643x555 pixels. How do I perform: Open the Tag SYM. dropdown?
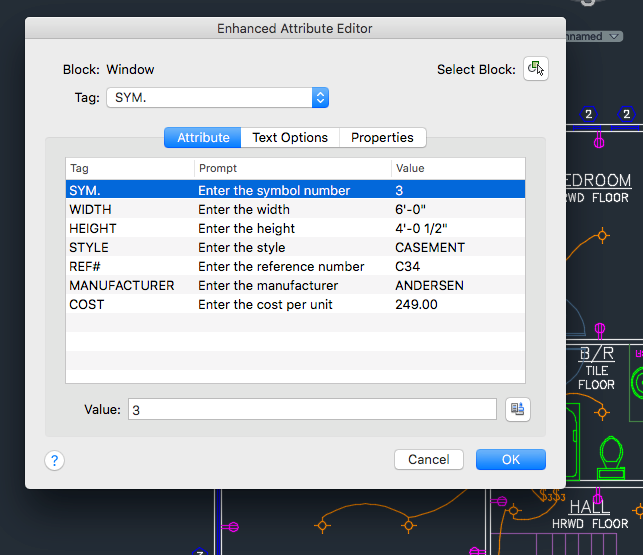coord(217,98)
